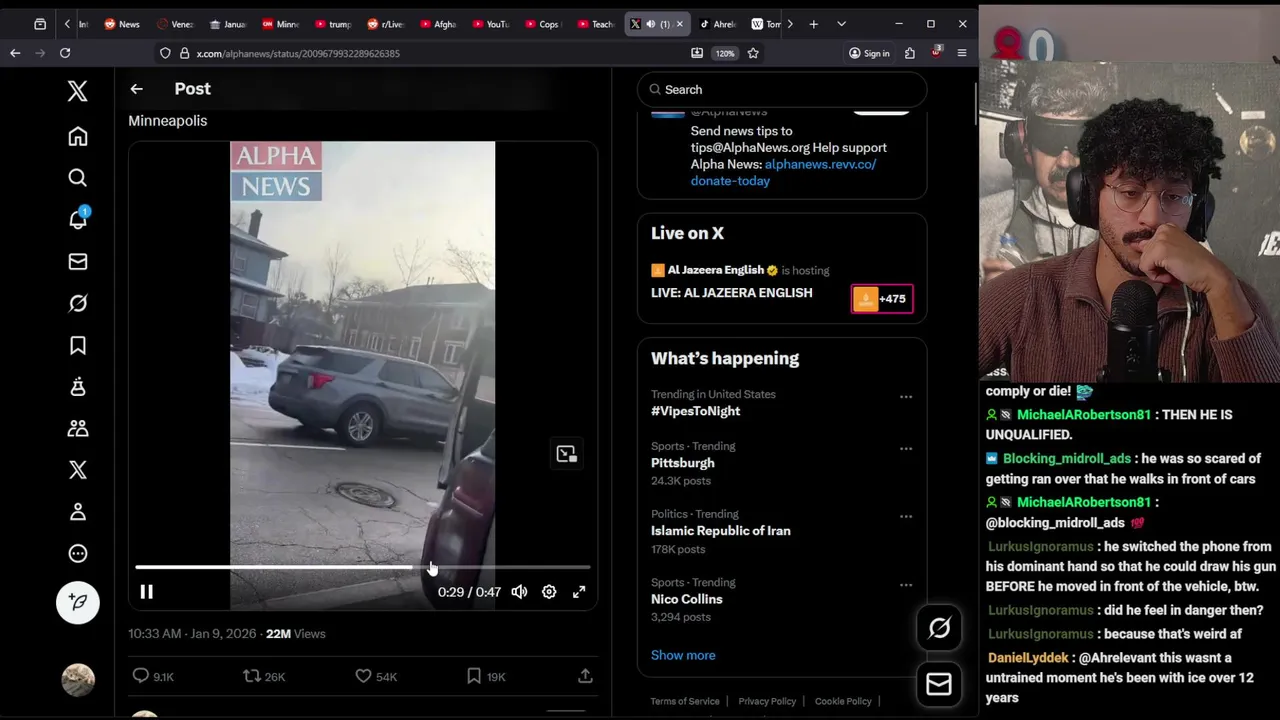Click Show more under What's happening
Viewport: 1280px width, 720px height.
click(683, 655)
